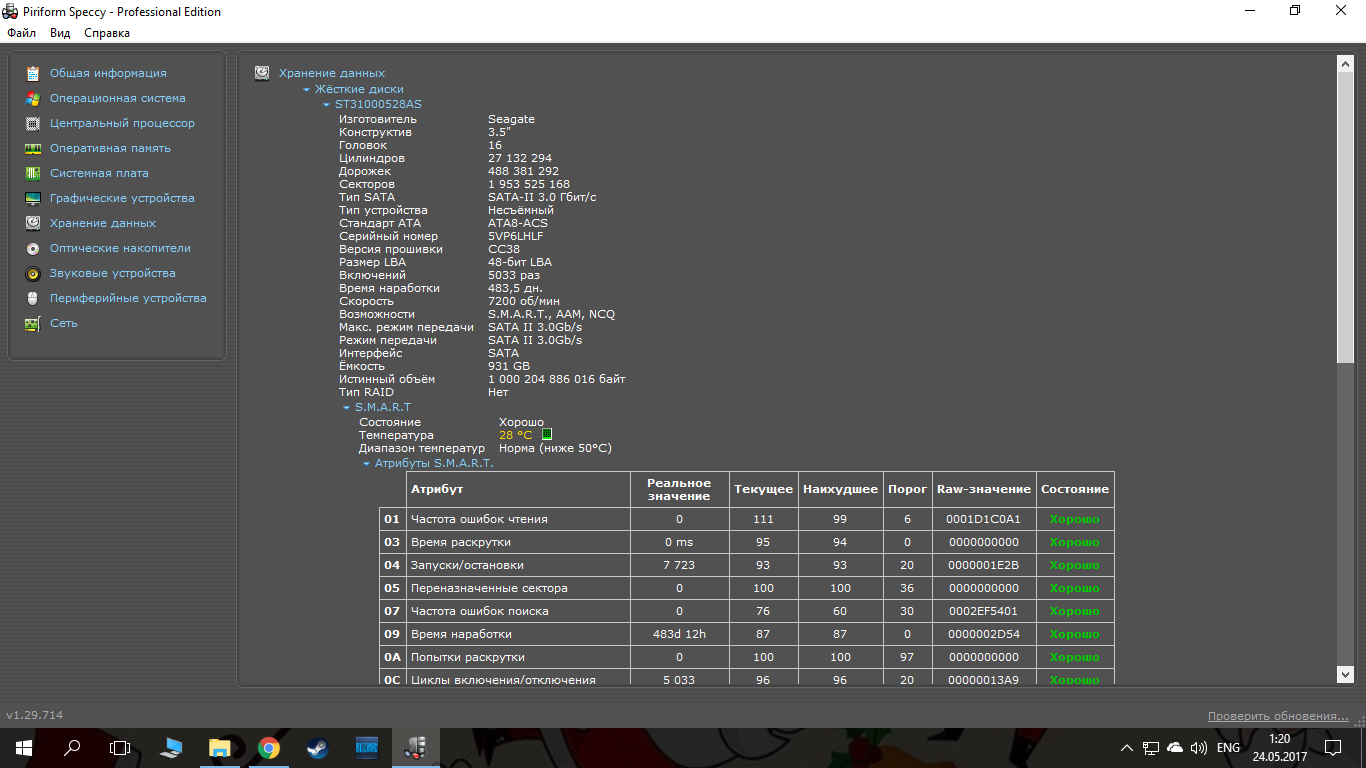
Task: Open taskbar search magnifier
Action: pos(72,747)
